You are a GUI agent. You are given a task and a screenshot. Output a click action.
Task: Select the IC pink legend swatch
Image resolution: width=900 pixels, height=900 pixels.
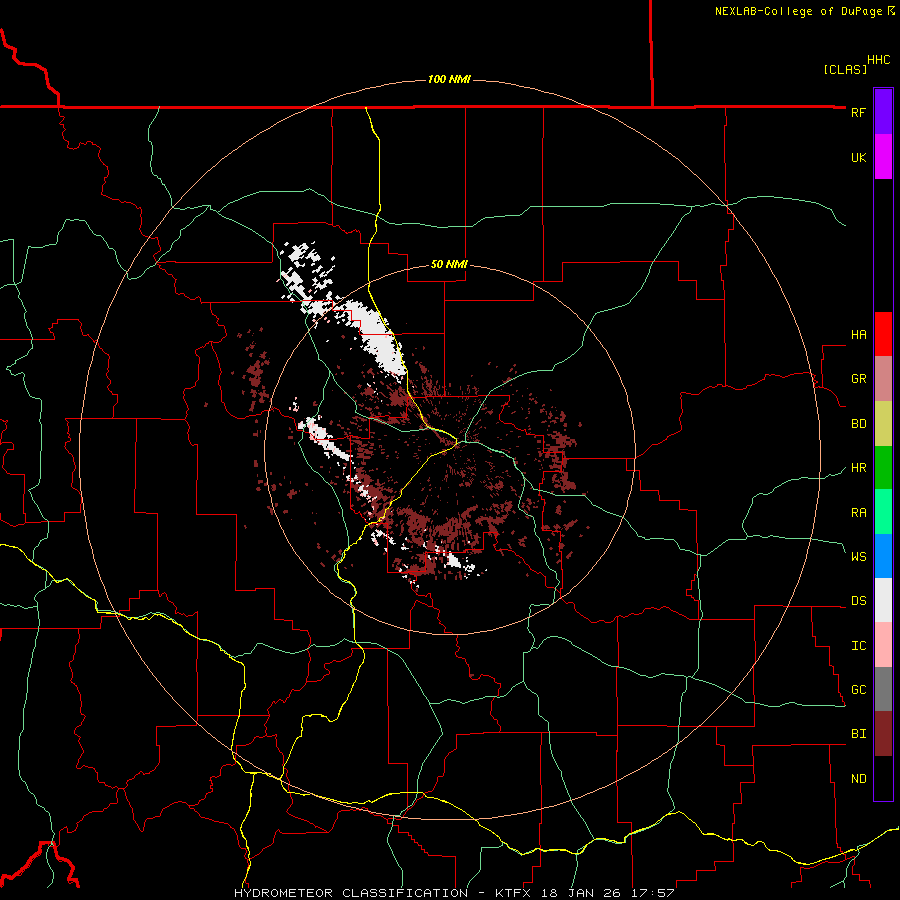click(883, 645)
